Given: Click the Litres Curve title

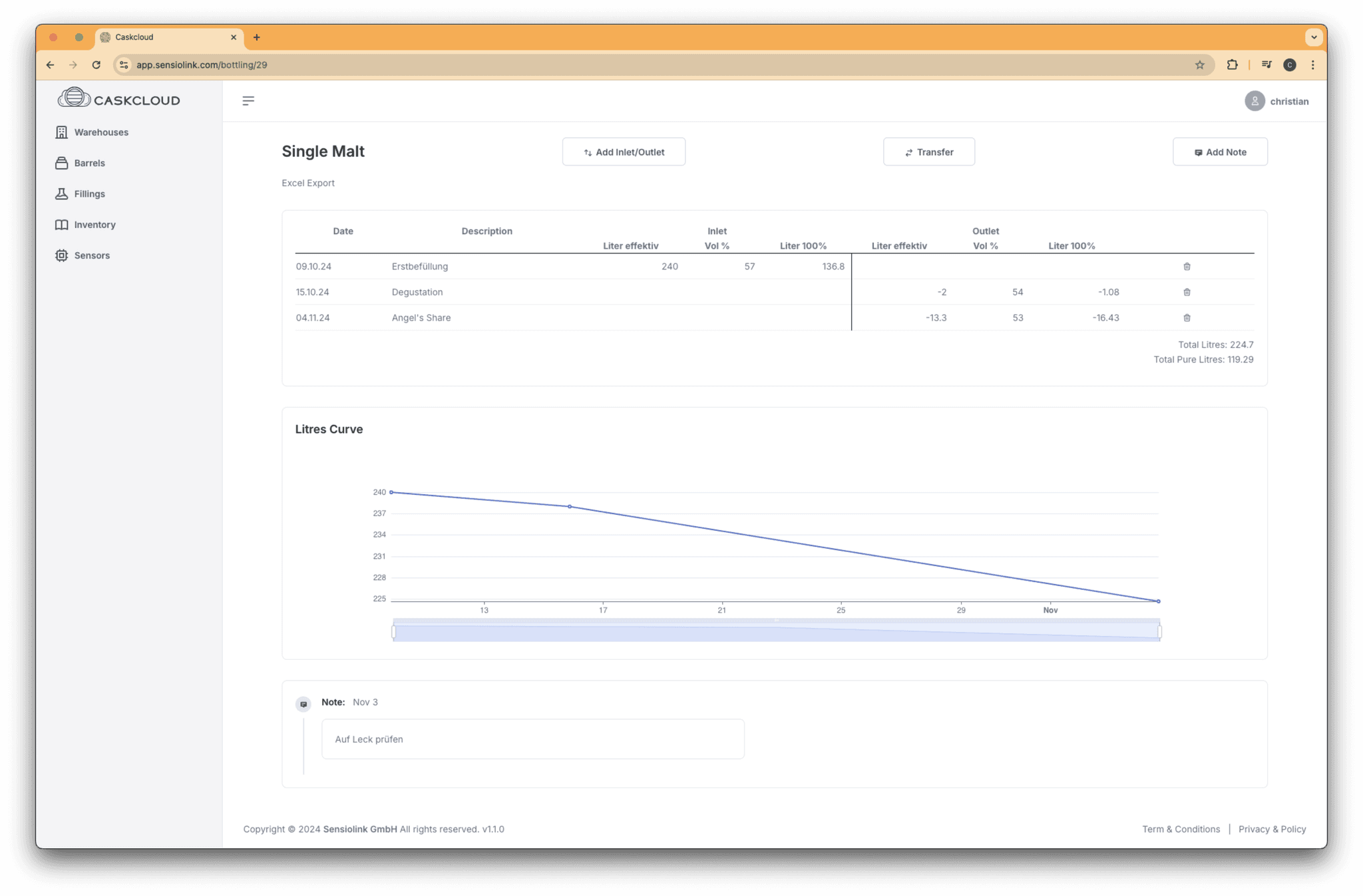Looking at the screenshot, I should (329, 429).
